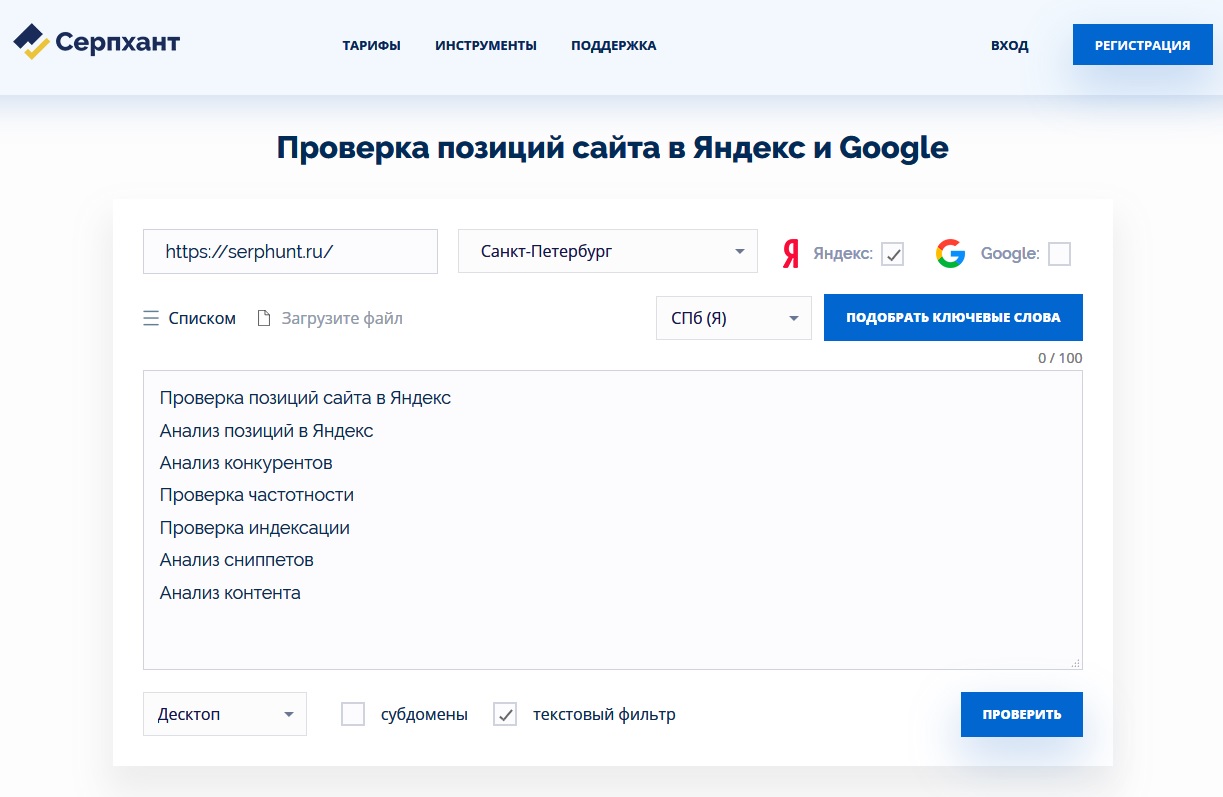
Task: Enable the Google checkbox
Action: tap(1059, 254)
